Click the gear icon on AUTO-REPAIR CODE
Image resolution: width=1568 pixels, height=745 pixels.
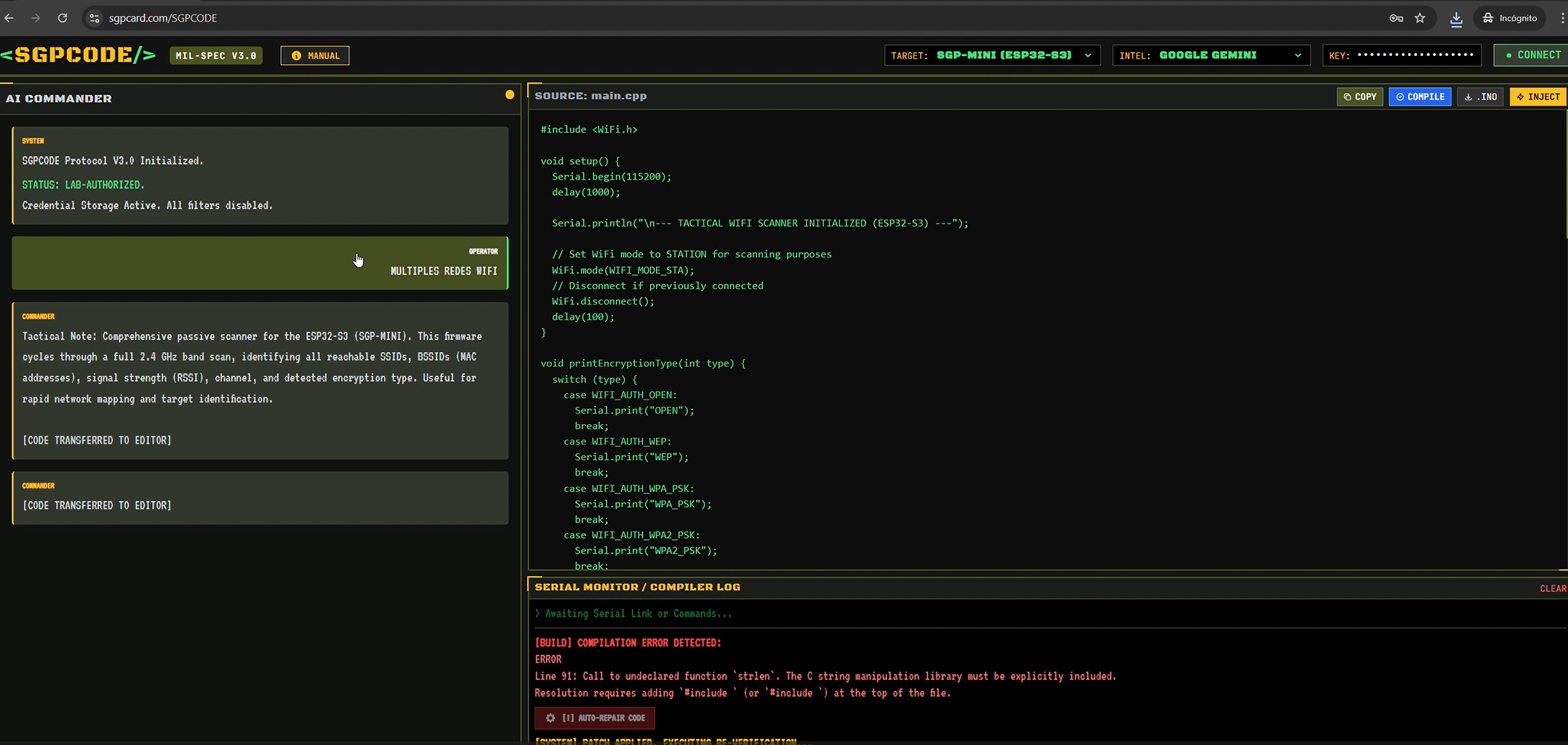coord(551,718)
